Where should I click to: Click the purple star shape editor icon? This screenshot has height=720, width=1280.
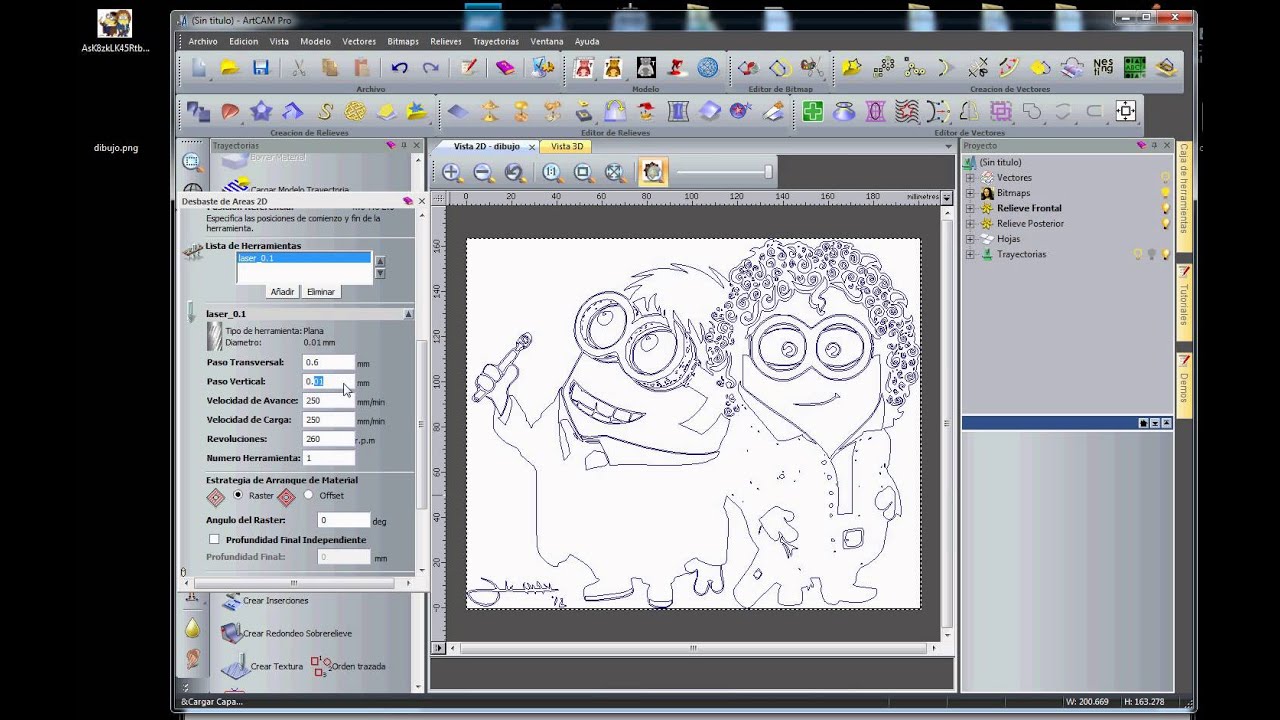coord(261,112)
